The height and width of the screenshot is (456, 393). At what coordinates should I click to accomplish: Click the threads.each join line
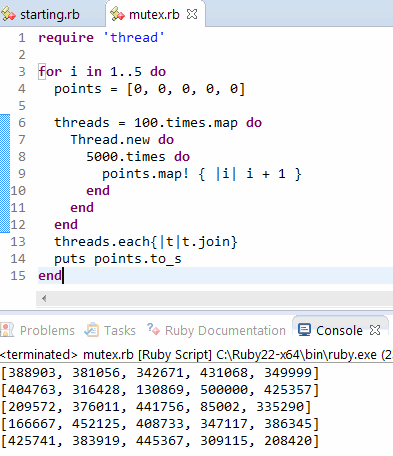tap(146, 242)
